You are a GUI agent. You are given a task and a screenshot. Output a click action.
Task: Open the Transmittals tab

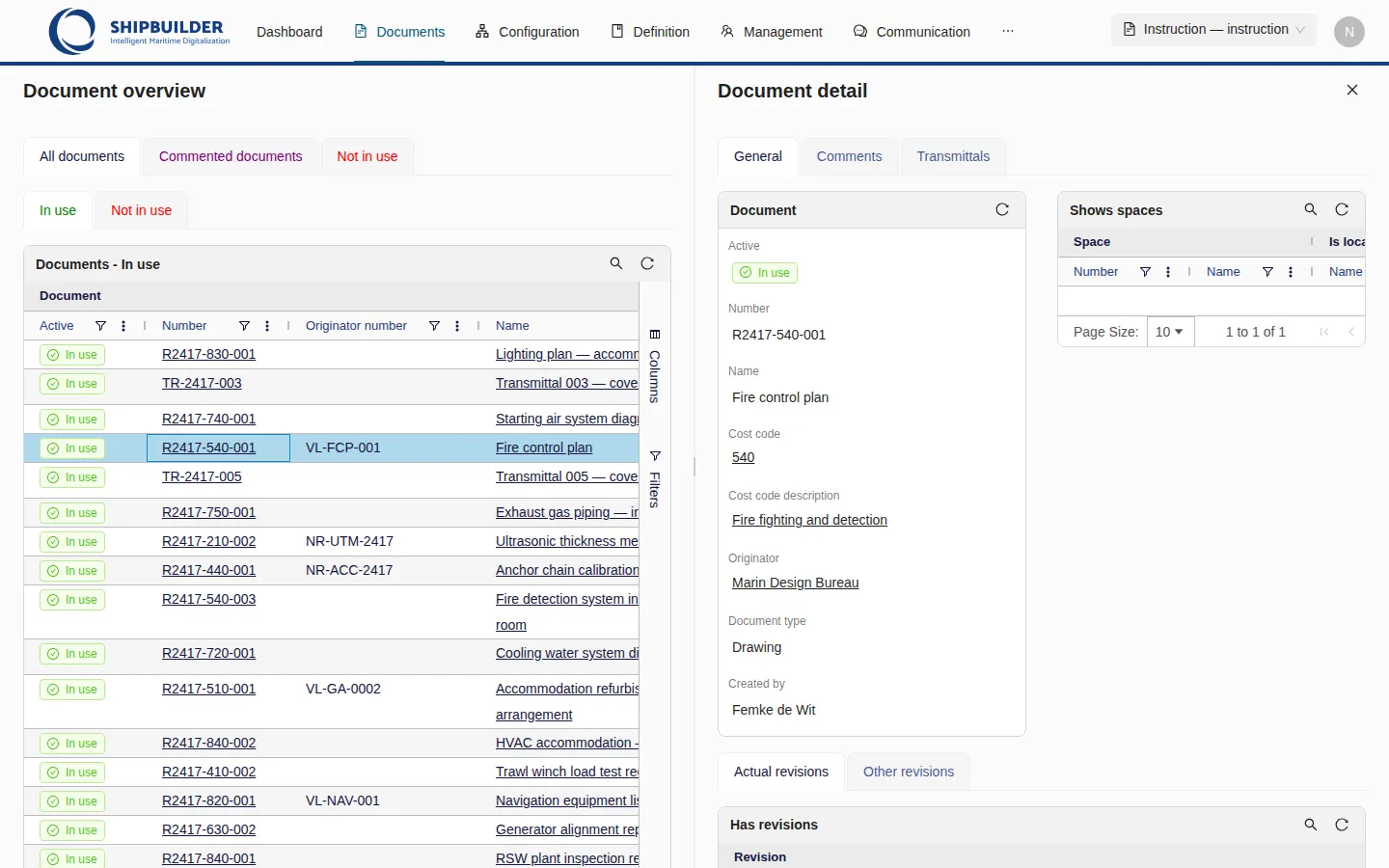(x=953, y=156)
